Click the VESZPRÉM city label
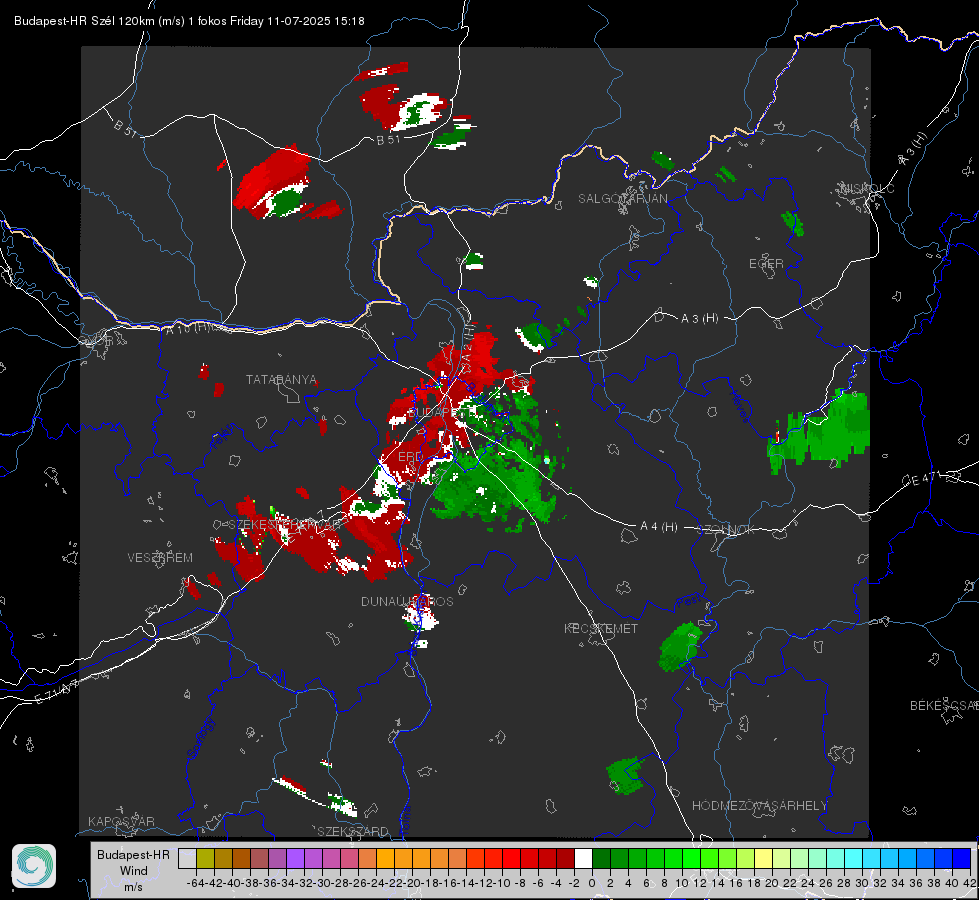 160,558
